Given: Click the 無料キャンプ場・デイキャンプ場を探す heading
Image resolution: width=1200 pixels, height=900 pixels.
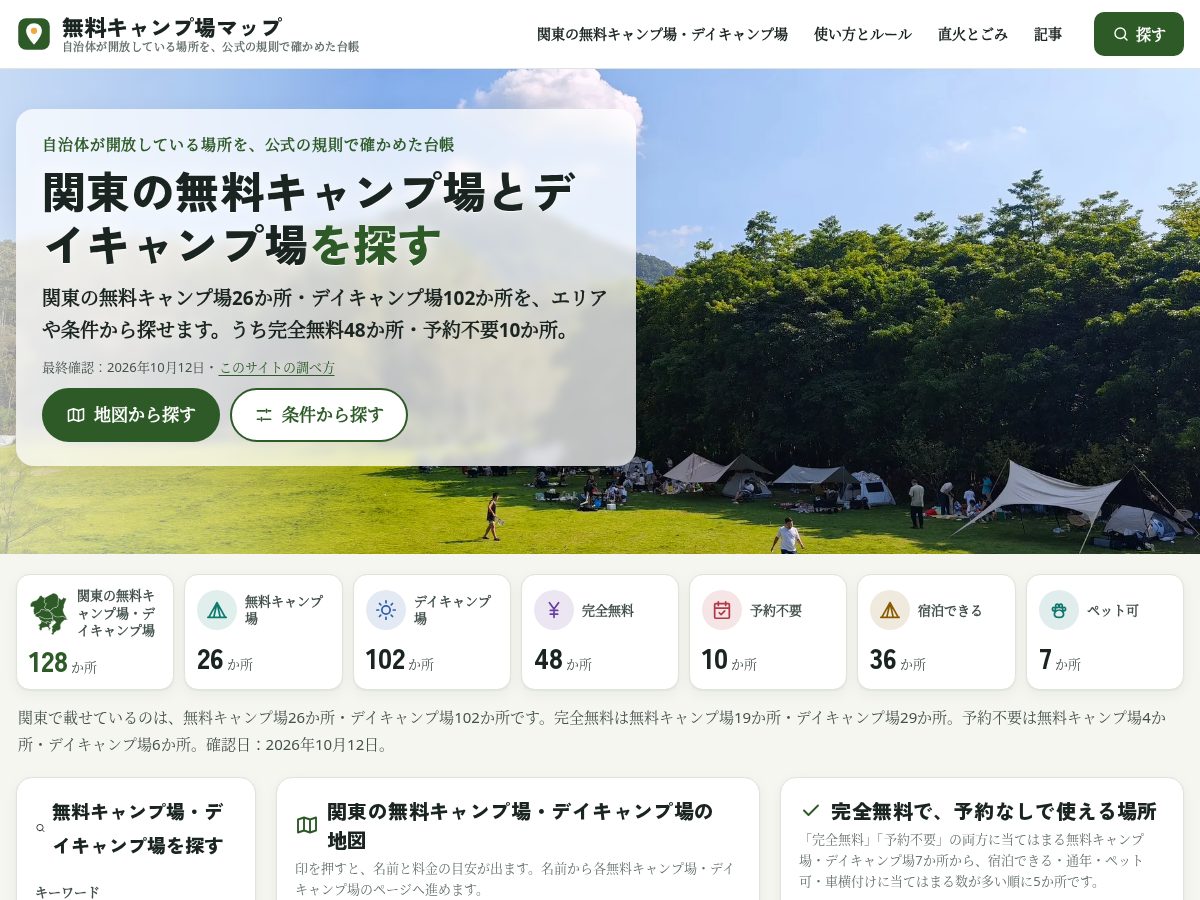Looking at the screenshot, I should [x=138, y=828].
